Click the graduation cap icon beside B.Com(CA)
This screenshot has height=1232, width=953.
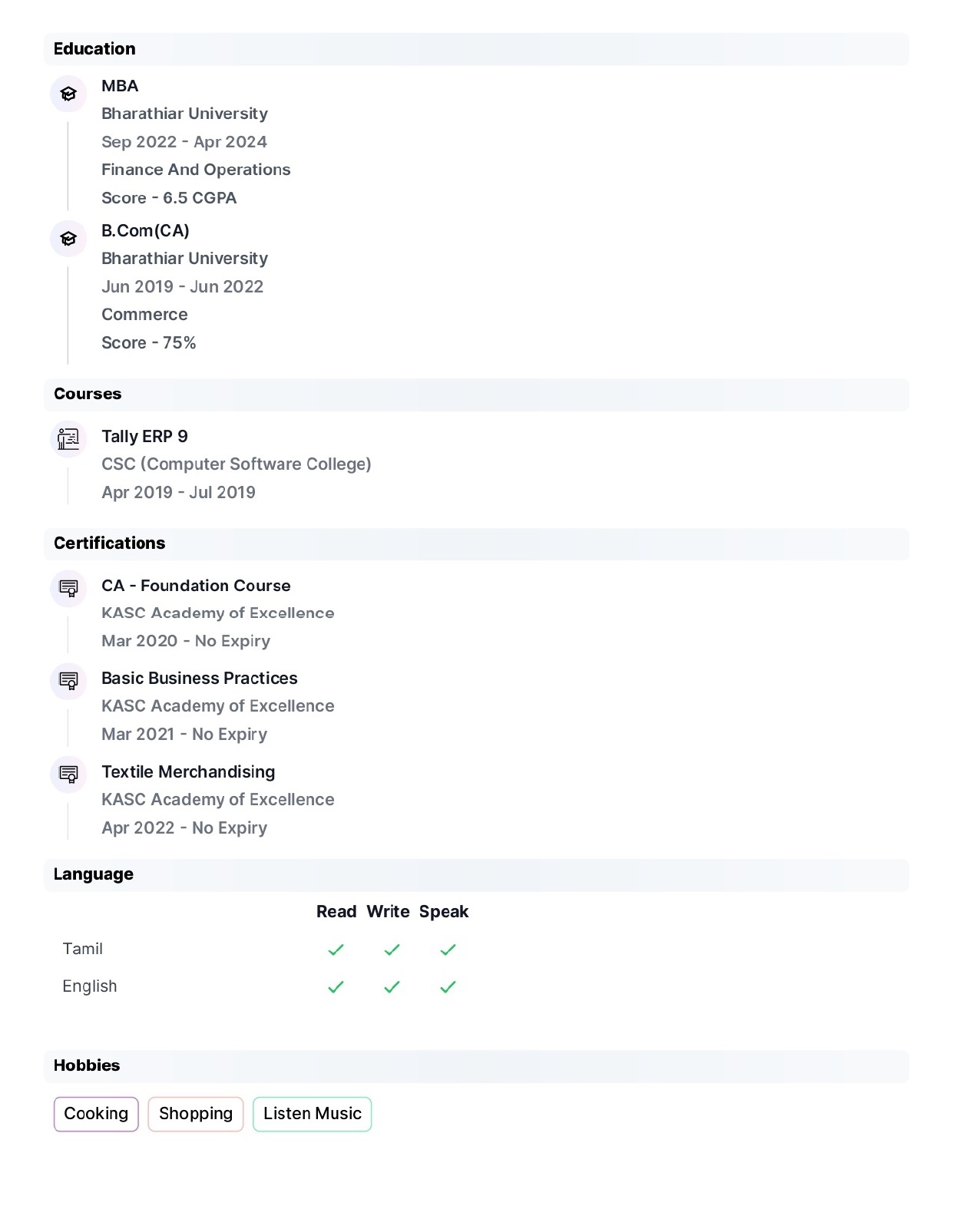click(x=68, y=239)
